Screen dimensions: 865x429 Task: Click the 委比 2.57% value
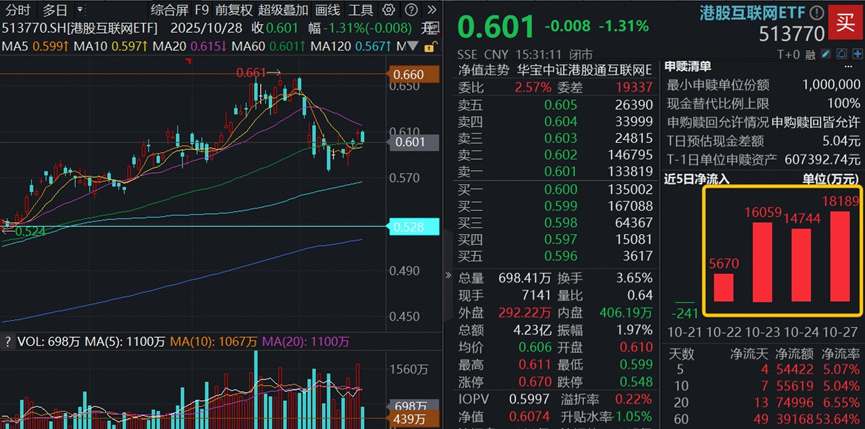[x=533, y=87]
